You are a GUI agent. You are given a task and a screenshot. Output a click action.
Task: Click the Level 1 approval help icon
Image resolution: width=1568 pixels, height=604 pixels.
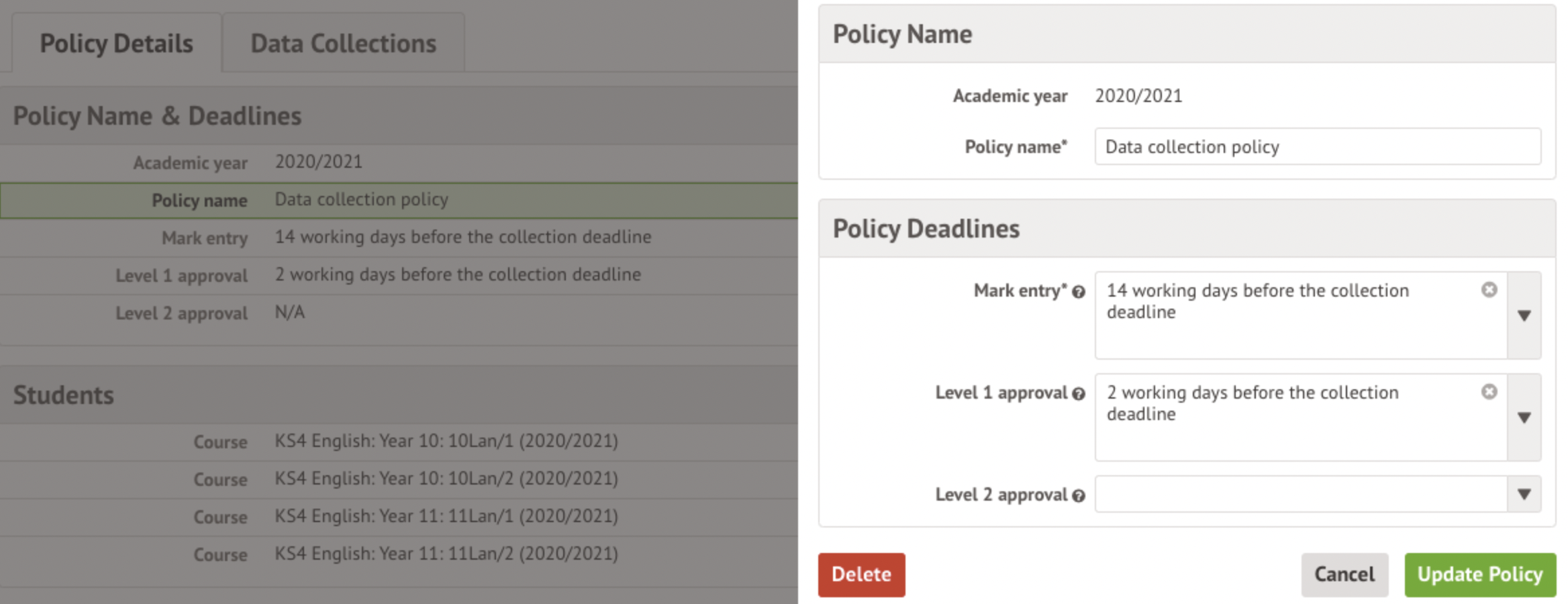click(x=1079, y=394)
